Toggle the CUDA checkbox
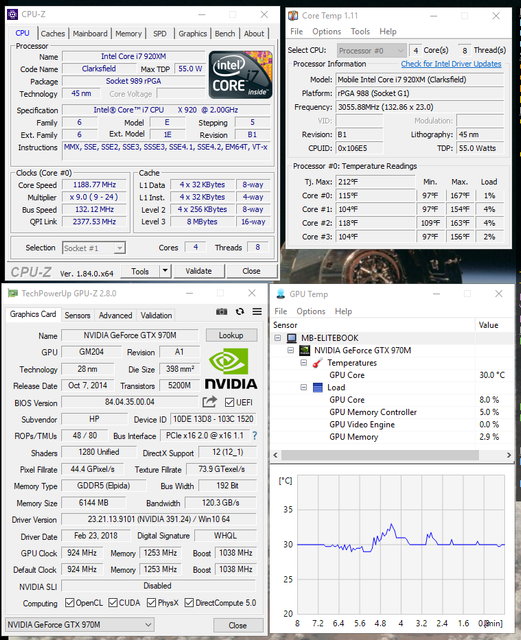This screenshot has height=640, width=521. coord(113,603)
